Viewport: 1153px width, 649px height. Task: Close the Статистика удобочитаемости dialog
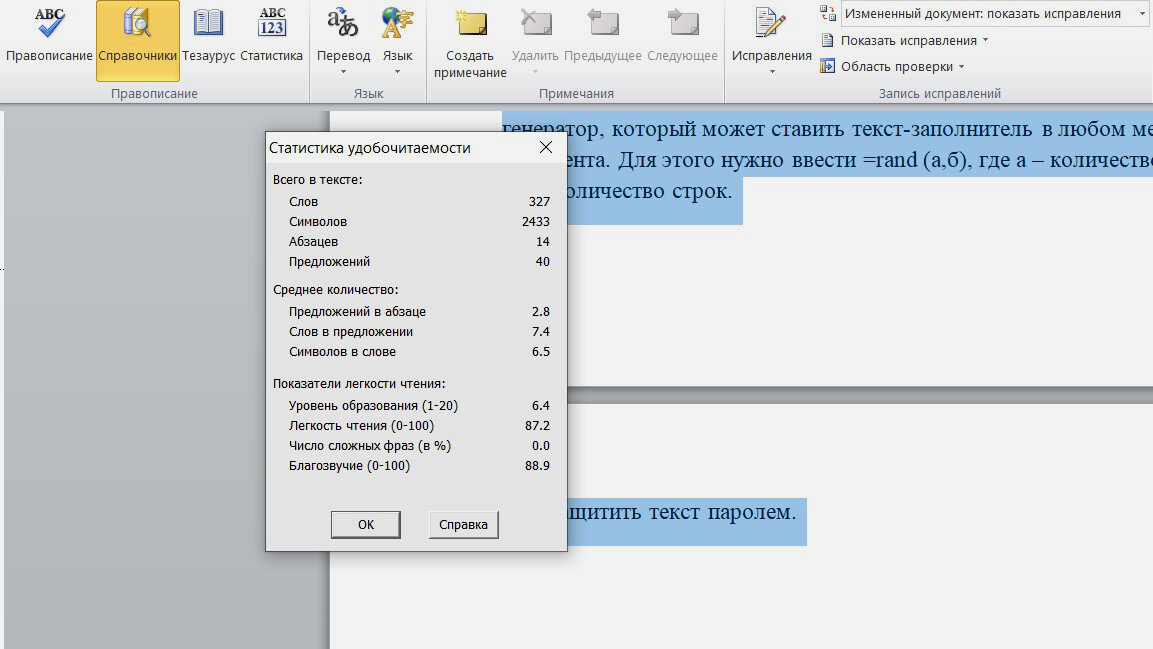[x=545, y=146]
